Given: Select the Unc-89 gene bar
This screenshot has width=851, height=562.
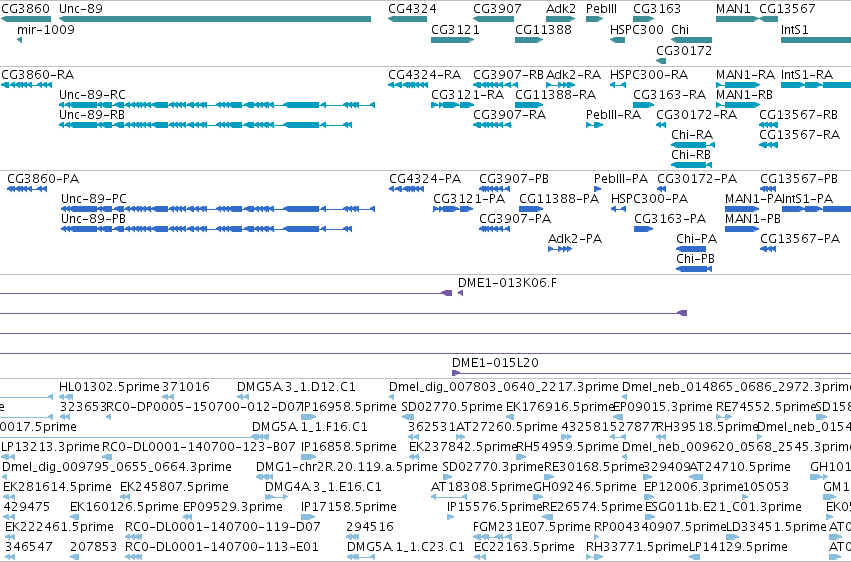Looking at the screenshot, I should click(215, 19).
